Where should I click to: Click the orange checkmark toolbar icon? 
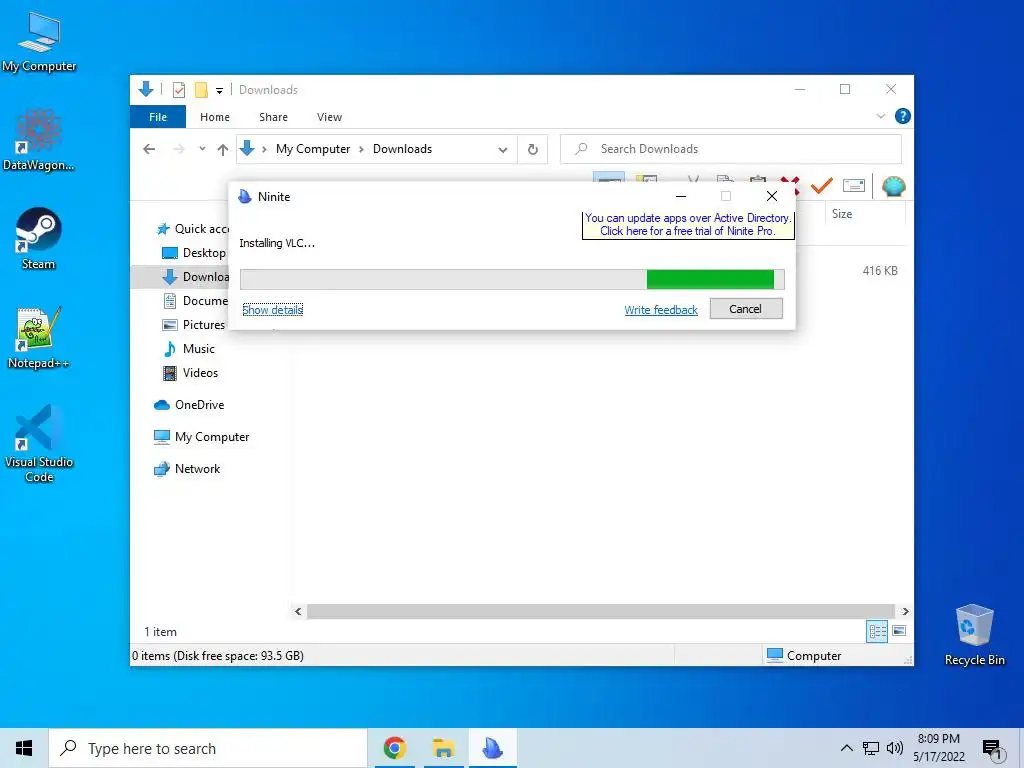pyautogui.click(x=822, y=185)
